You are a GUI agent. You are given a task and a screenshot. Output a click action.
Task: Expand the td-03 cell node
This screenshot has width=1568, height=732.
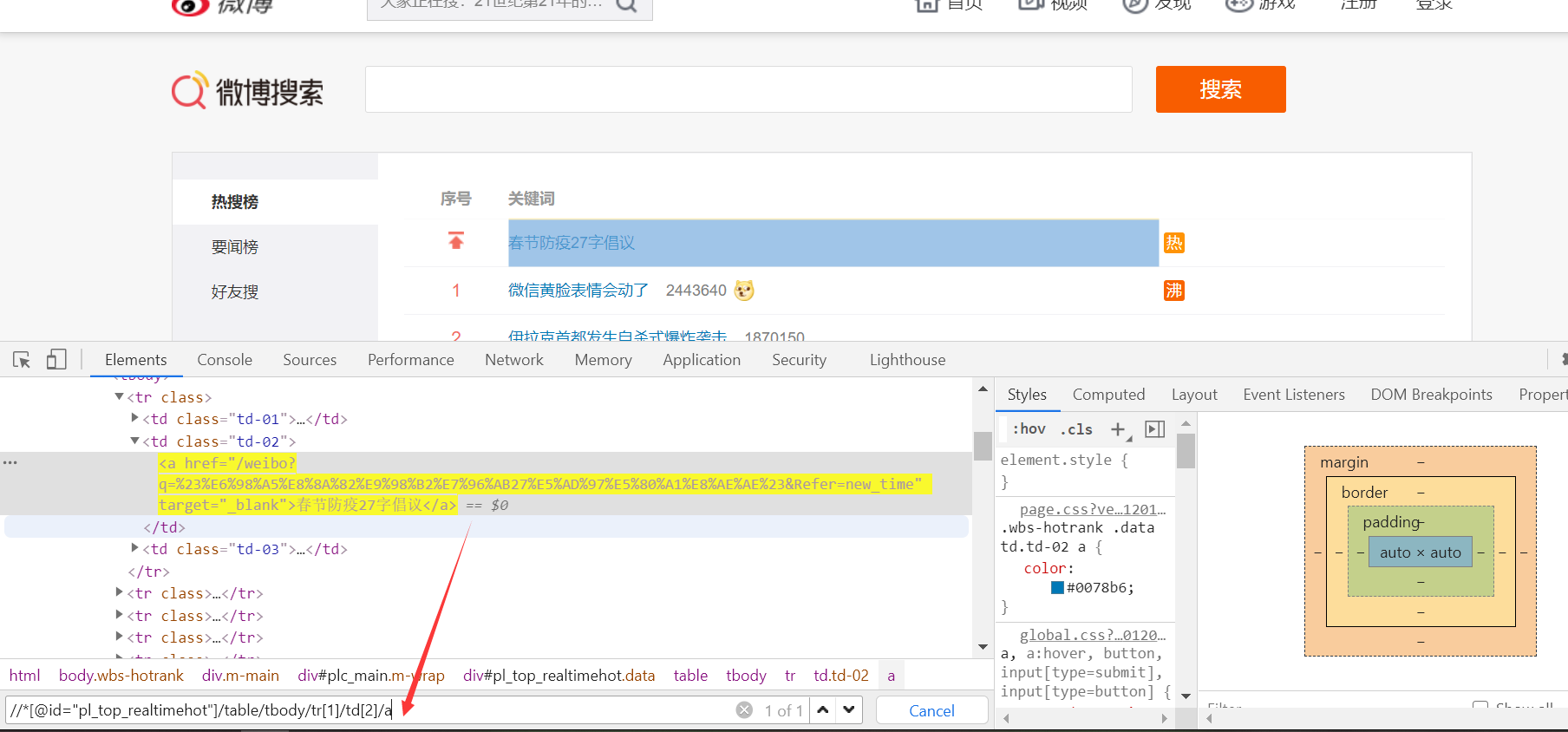[x=135, y=549]
